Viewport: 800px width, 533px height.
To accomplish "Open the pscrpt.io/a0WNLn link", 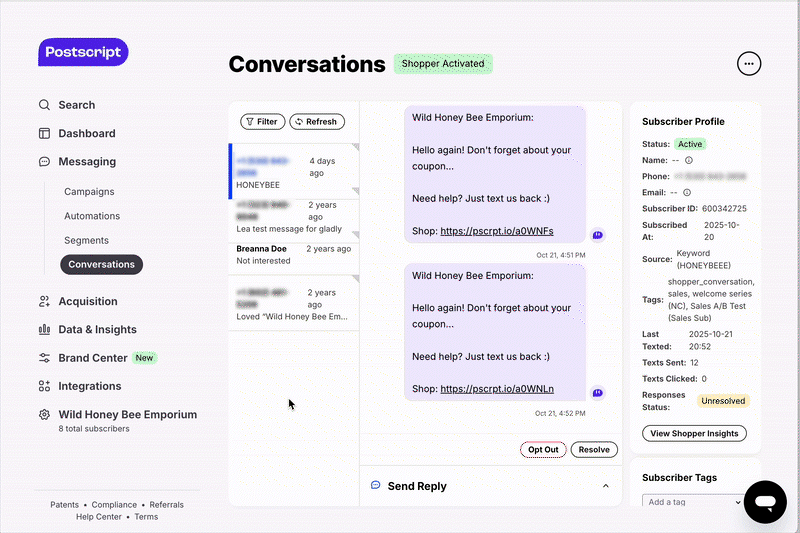I will 497,389.
